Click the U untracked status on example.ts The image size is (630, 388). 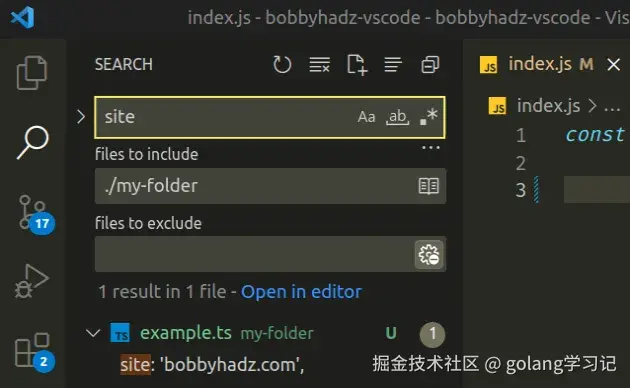[x=391, y=333]
